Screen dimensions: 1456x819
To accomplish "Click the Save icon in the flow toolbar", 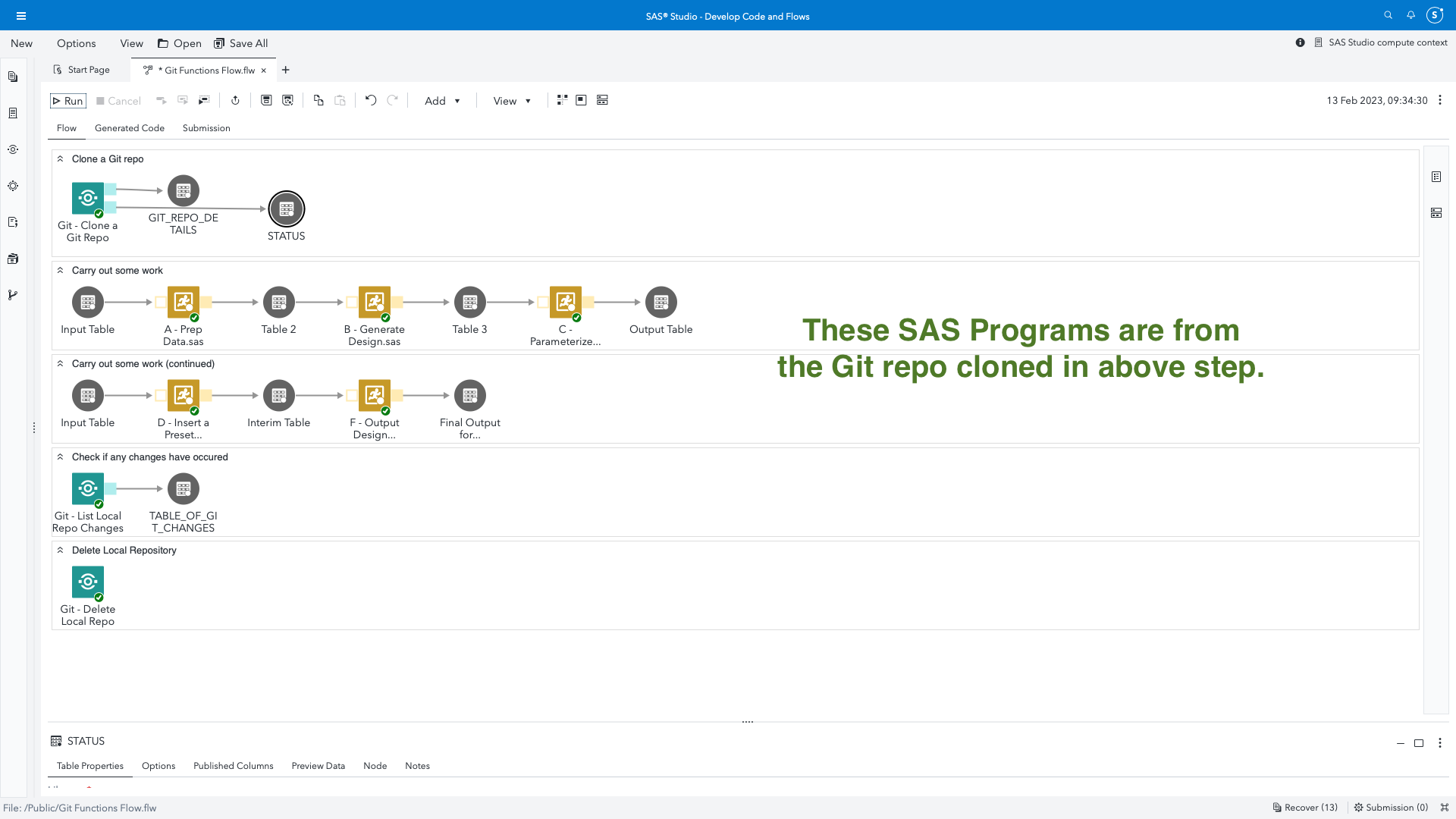I will [266, 100].
